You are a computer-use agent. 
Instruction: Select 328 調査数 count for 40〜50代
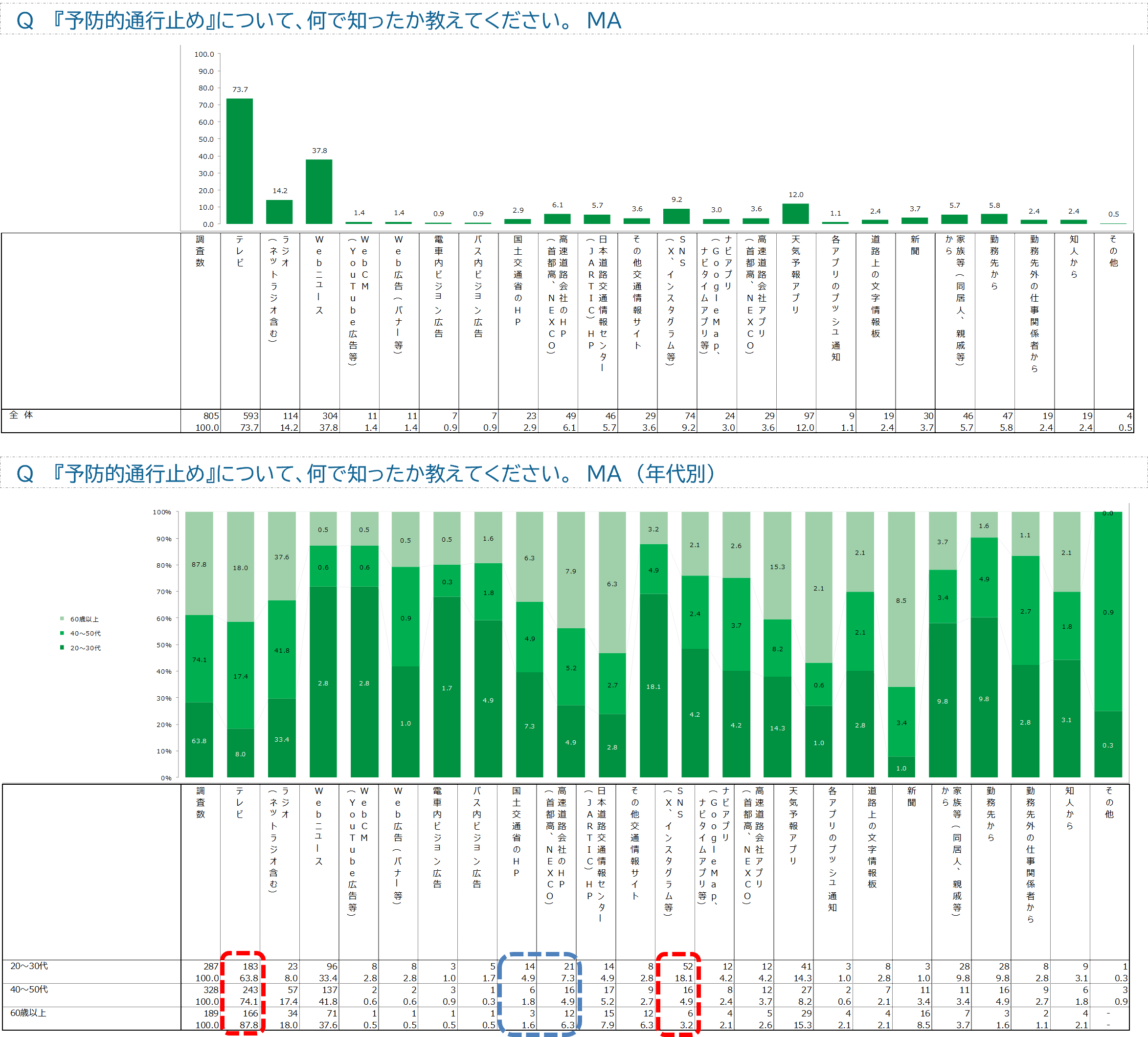211,990
